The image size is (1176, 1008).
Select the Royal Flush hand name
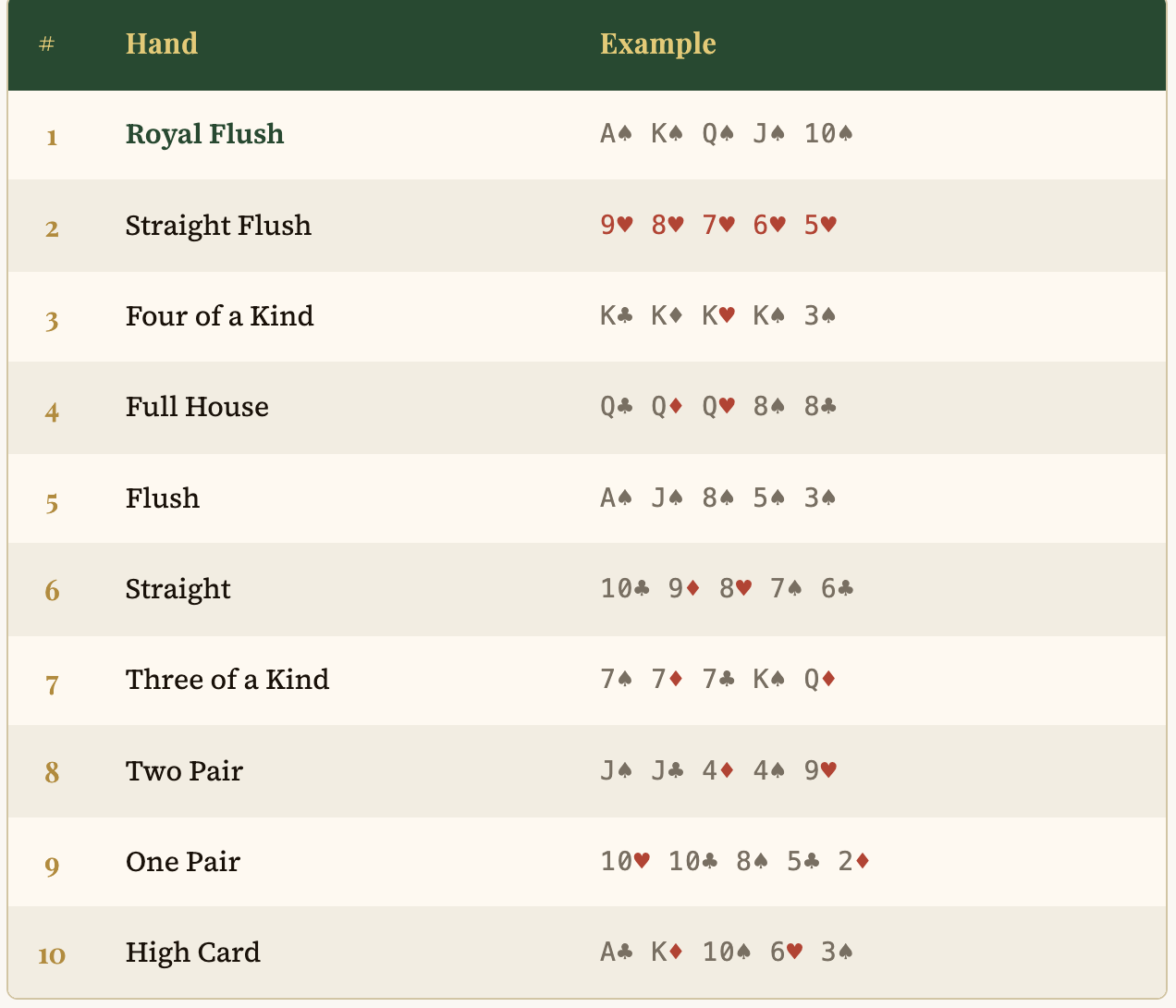pos(204,134)
